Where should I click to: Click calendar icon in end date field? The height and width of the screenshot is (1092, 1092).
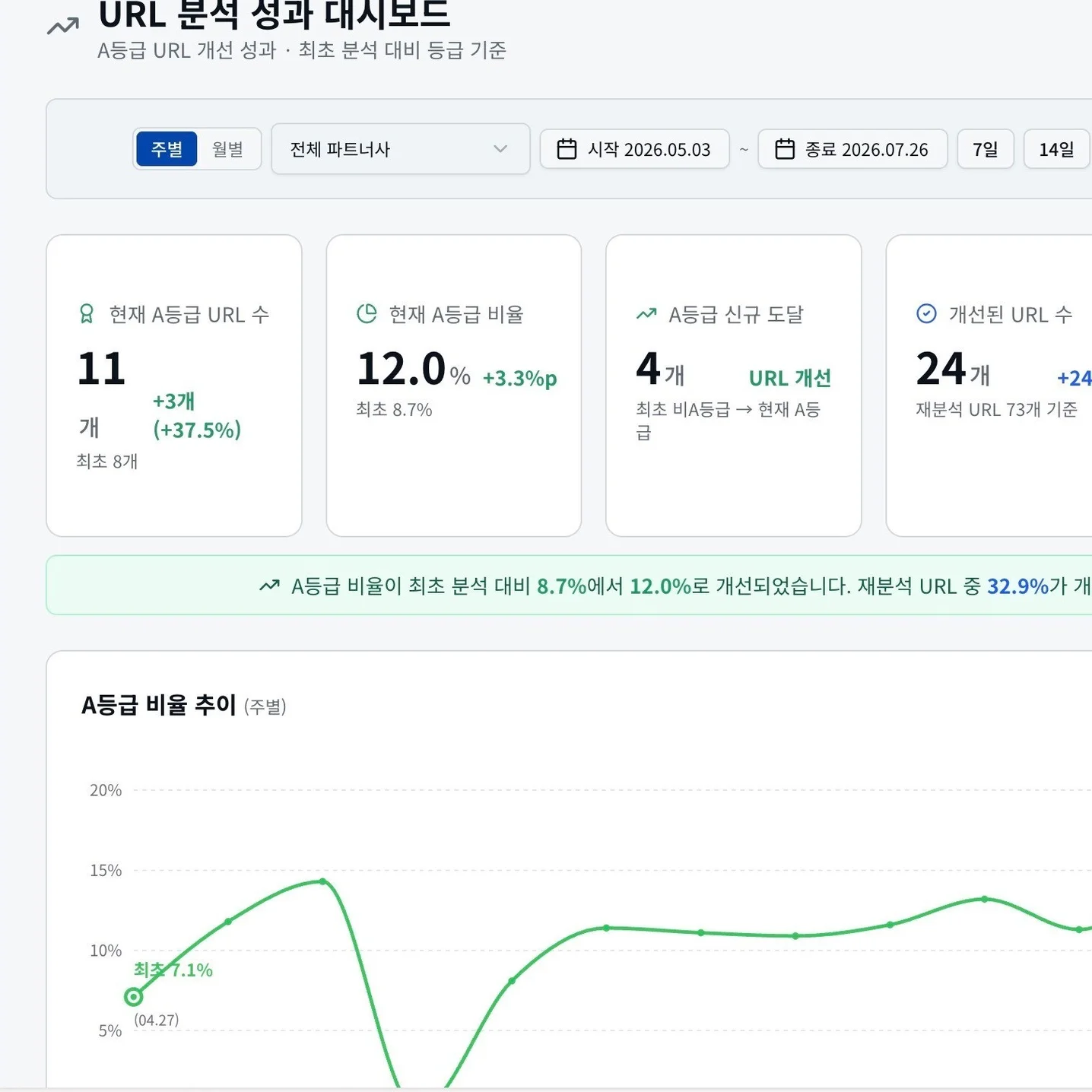click(x=785, y=149)
